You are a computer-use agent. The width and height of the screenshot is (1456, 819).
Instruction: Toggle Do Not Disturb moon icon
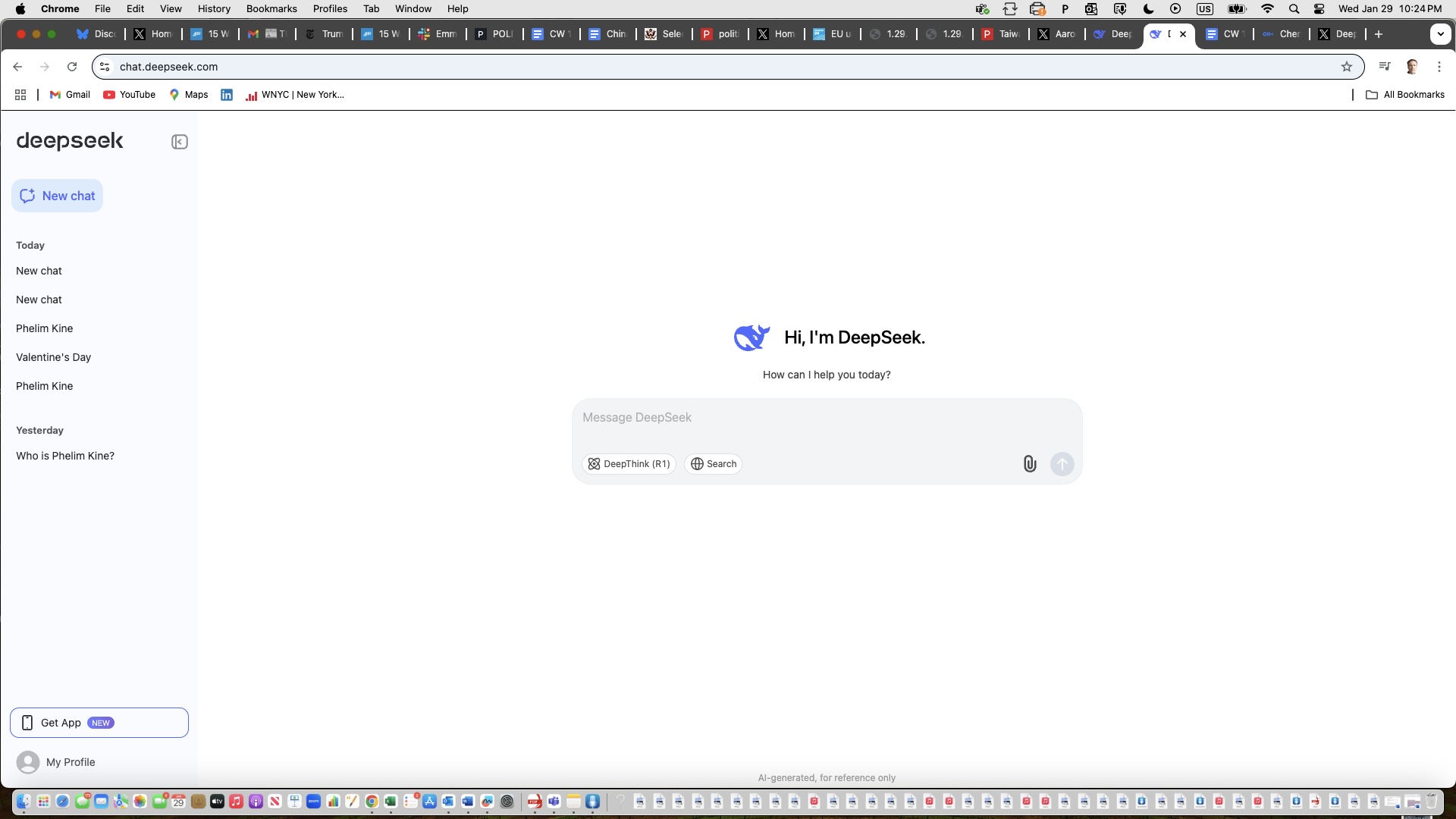tap(1148, 9)
